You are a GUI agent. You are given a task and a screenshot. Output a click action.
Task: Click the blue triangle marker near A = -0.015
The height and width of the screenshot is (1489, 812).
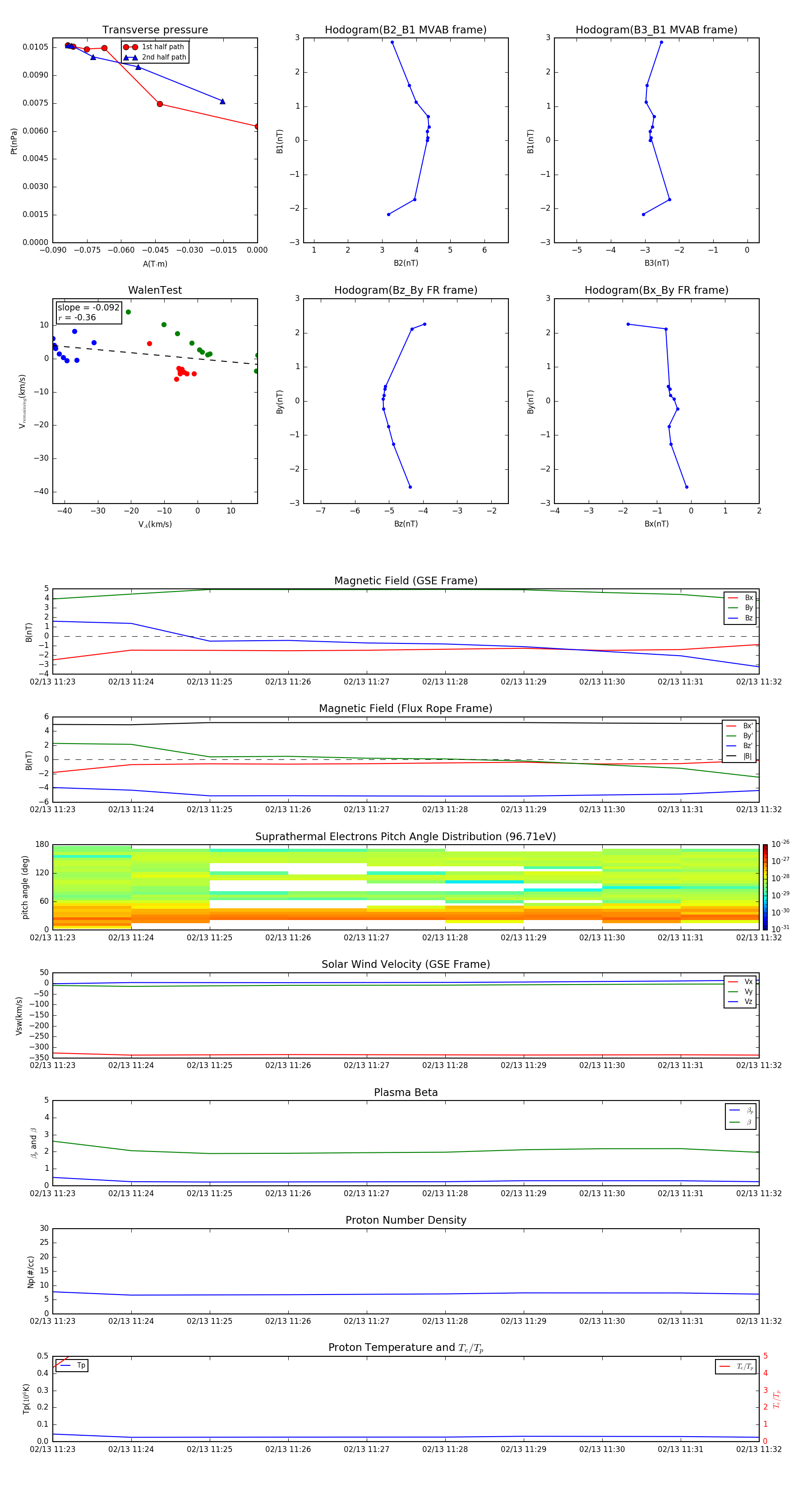tap(222, 101)
